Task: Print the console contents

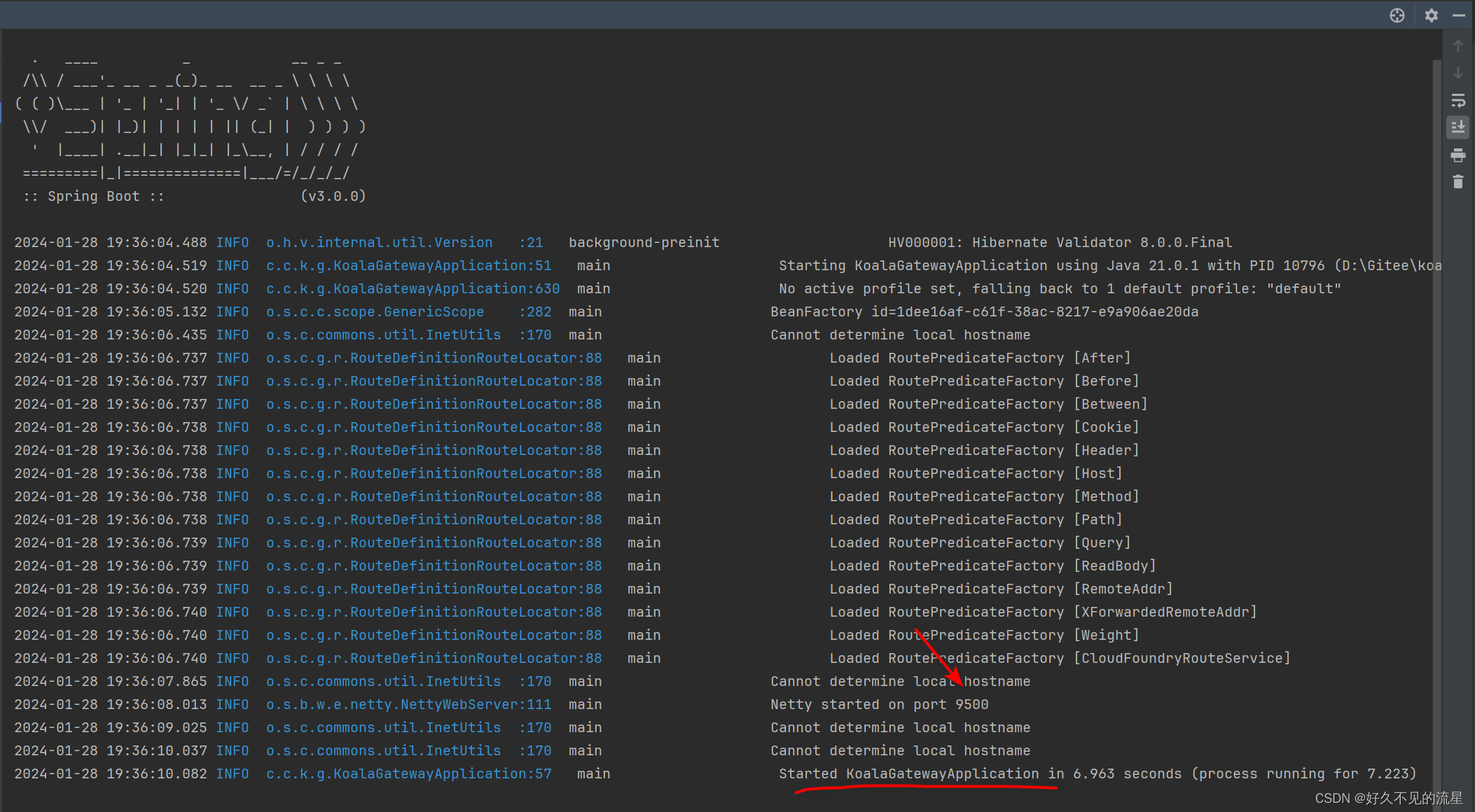Action: click(1459, 155)
